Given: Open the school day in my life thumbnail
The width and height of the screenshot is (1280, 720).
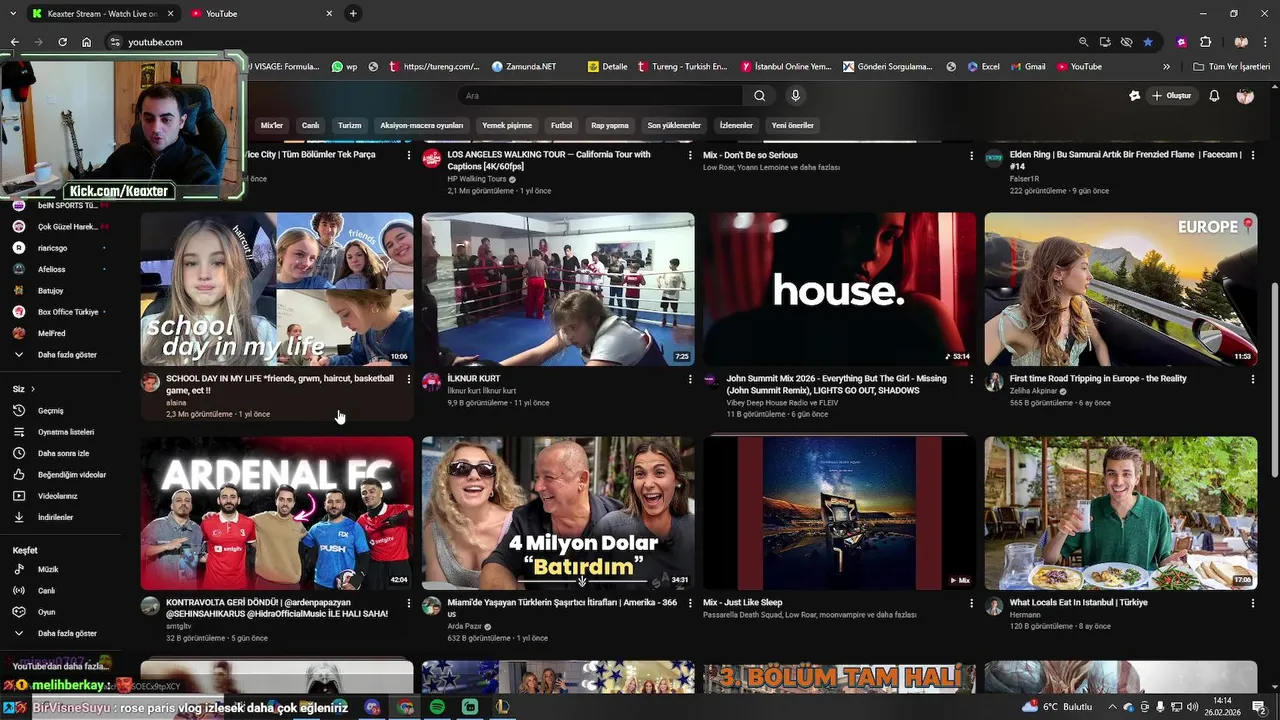Looking at the screenshot, I should 277,289.
